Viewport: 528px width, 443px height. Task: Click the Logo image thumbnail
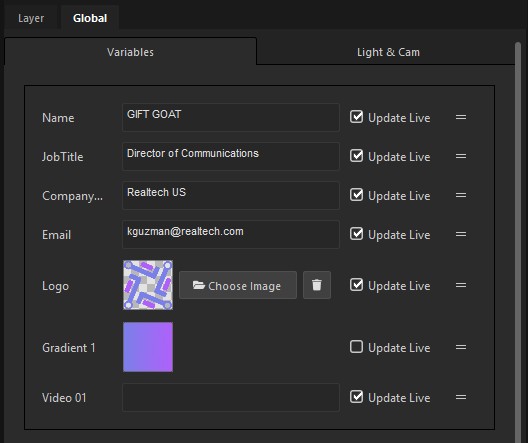[148, 285]
